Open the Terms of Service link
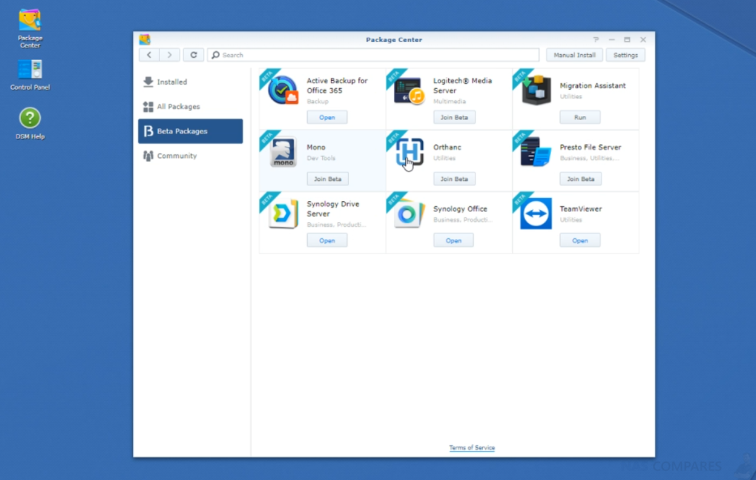The width and height of the screenshot is (756, 480). pos(472,448)
